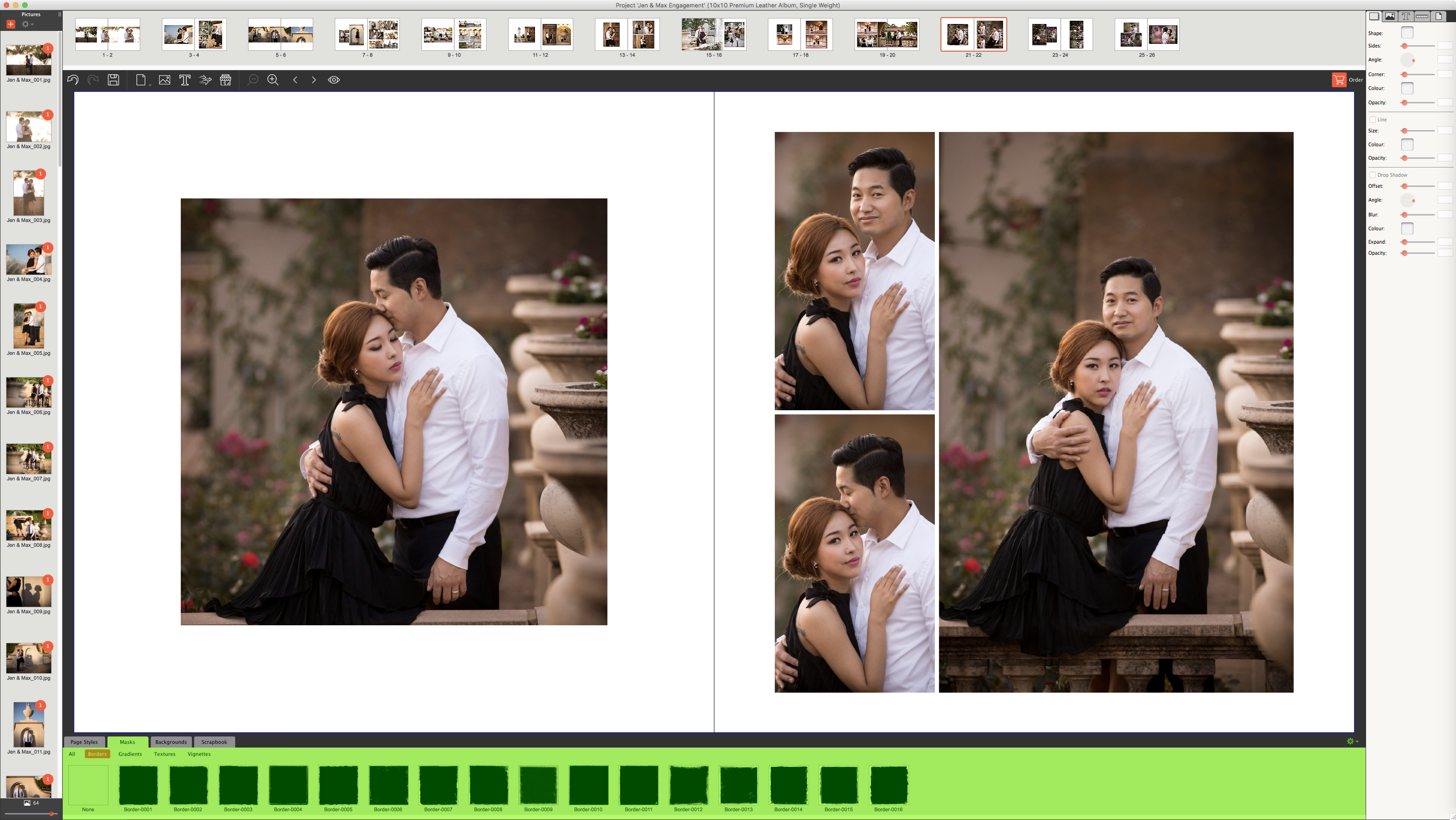Filter masks by Vignettes
Viewport: 1456px width, 820px height.
coord(199,754)
